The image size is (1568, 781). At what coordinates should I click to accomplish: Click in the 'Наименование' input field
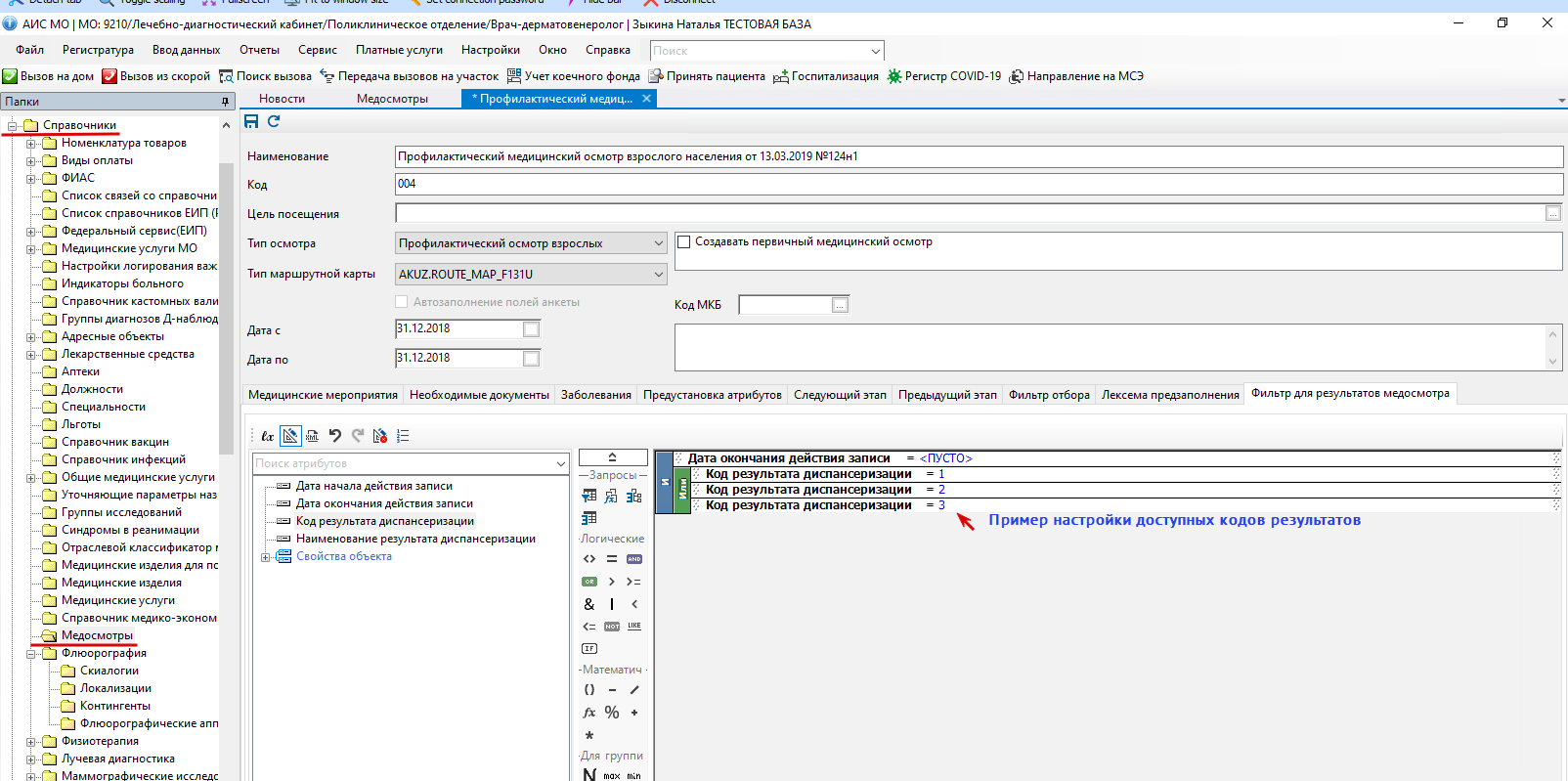[979, 156]
